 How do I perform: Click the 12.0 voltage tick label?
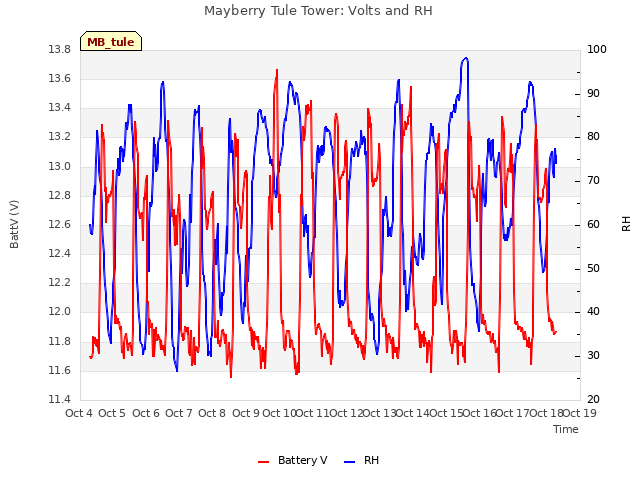60,312
